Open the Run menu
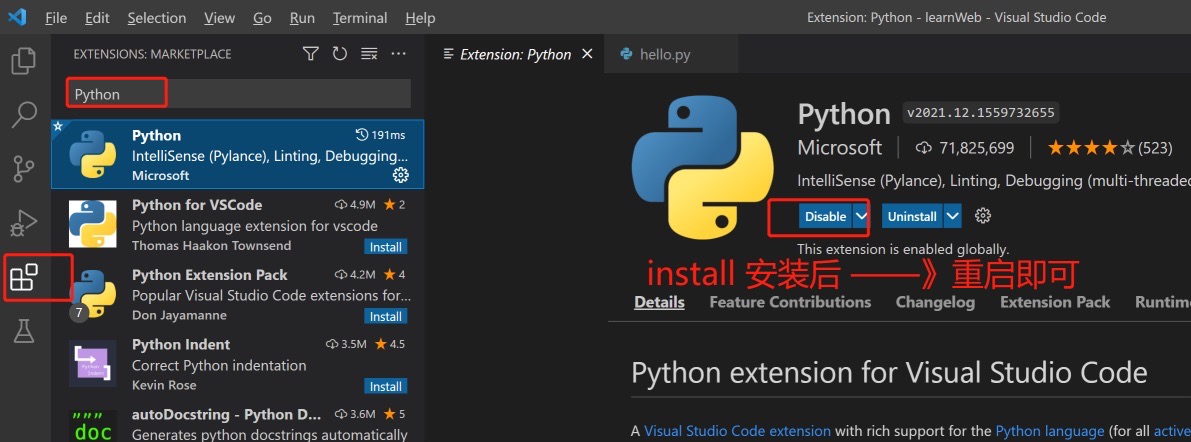The image size is (1191, 442). [x=302, y=17]
